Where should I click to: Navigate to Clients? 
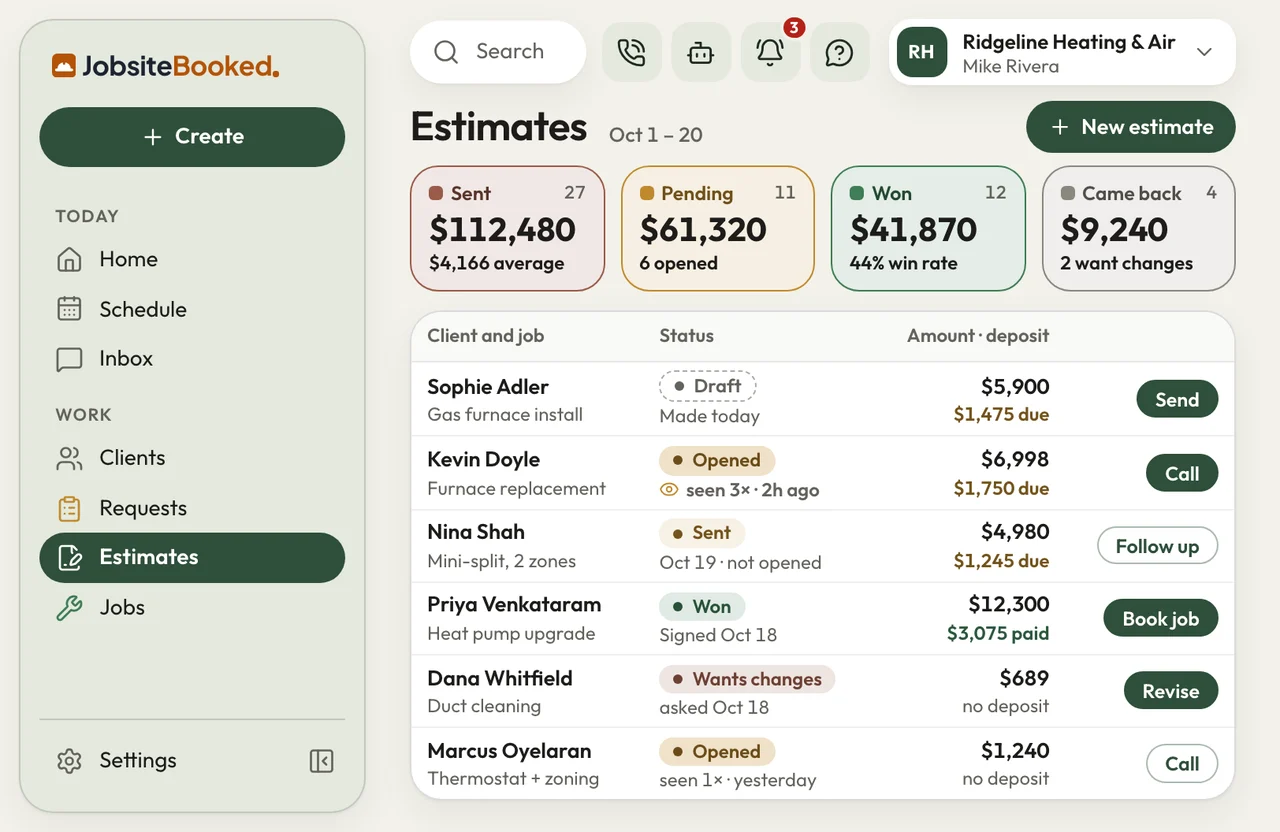[x=192, y=458]
